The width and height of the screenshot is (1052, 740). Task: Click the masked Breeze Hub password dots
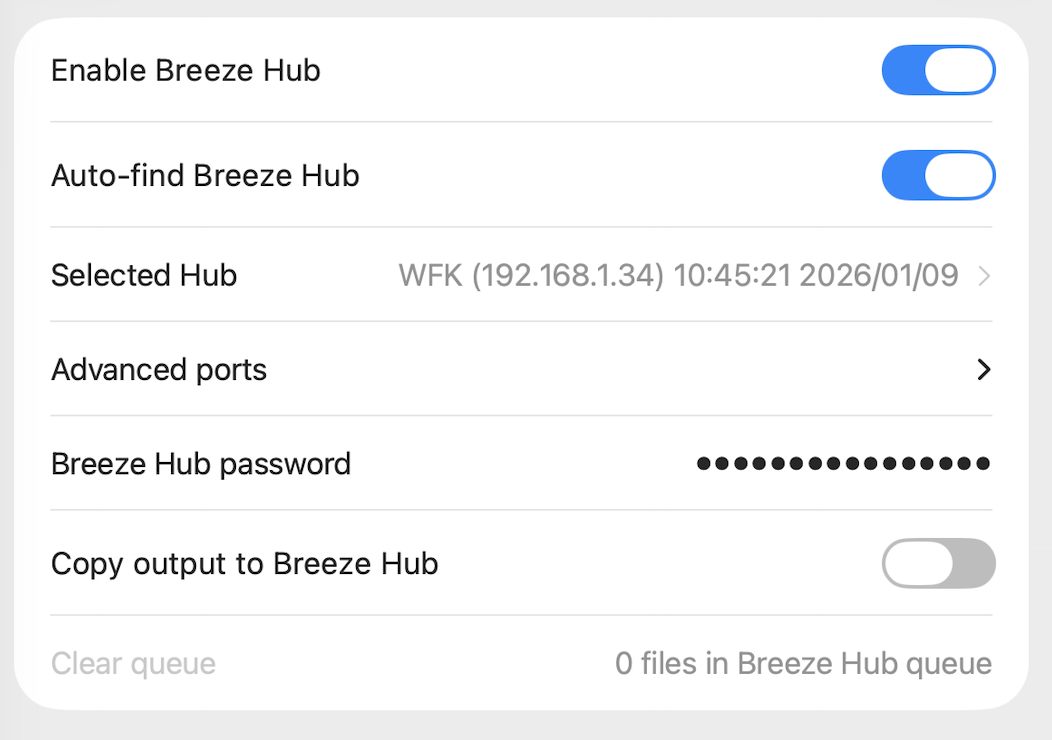click(x=843, y=464)
